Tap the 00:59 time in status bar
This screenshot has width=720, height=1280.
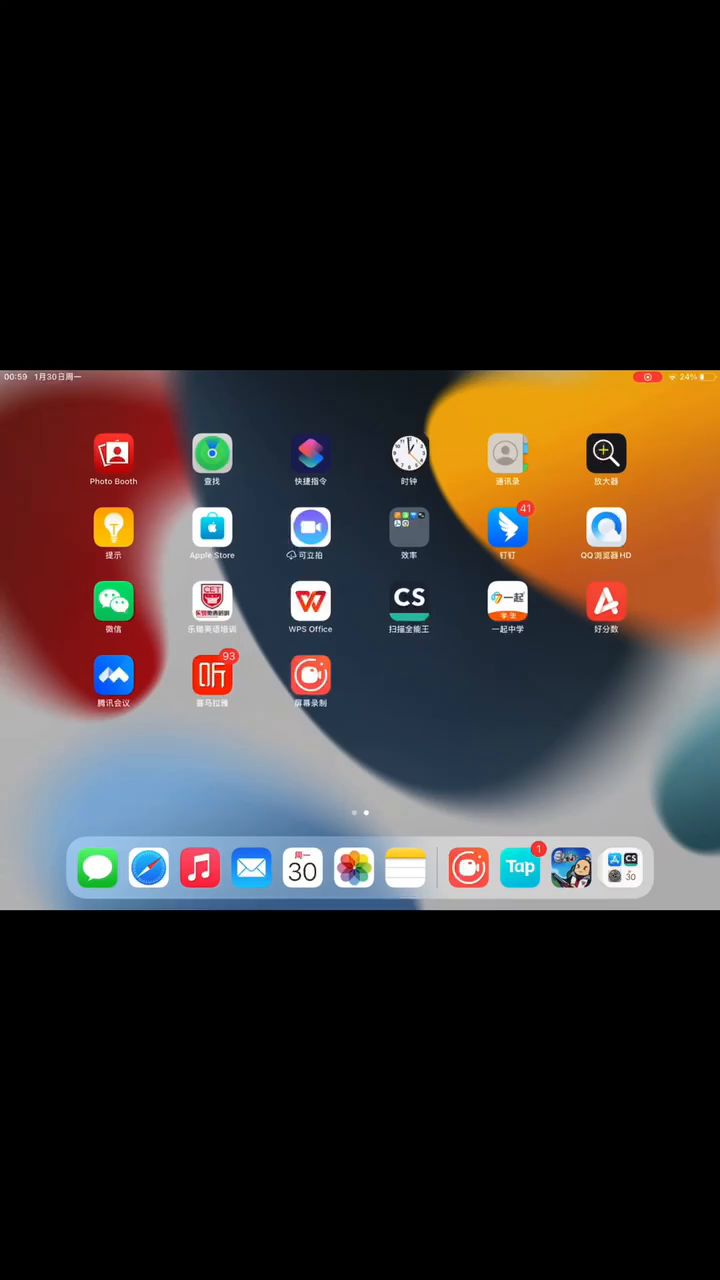pos(15,377)
